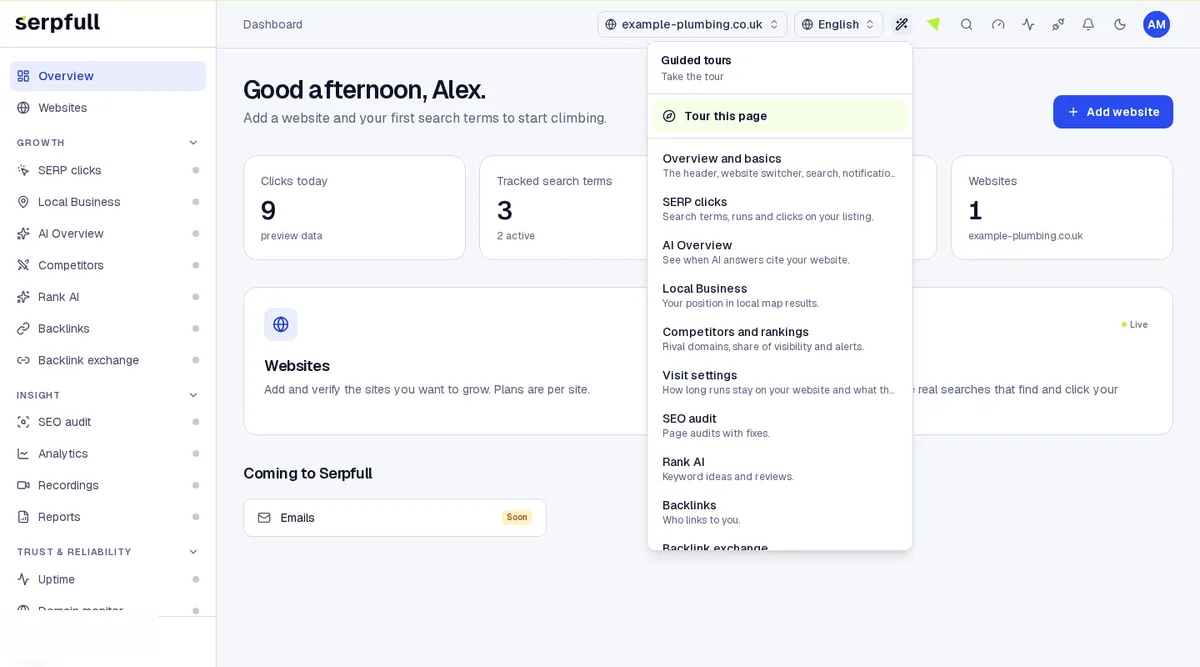Open the Websites overview card

pyautogui.click(x=445, y=361)
